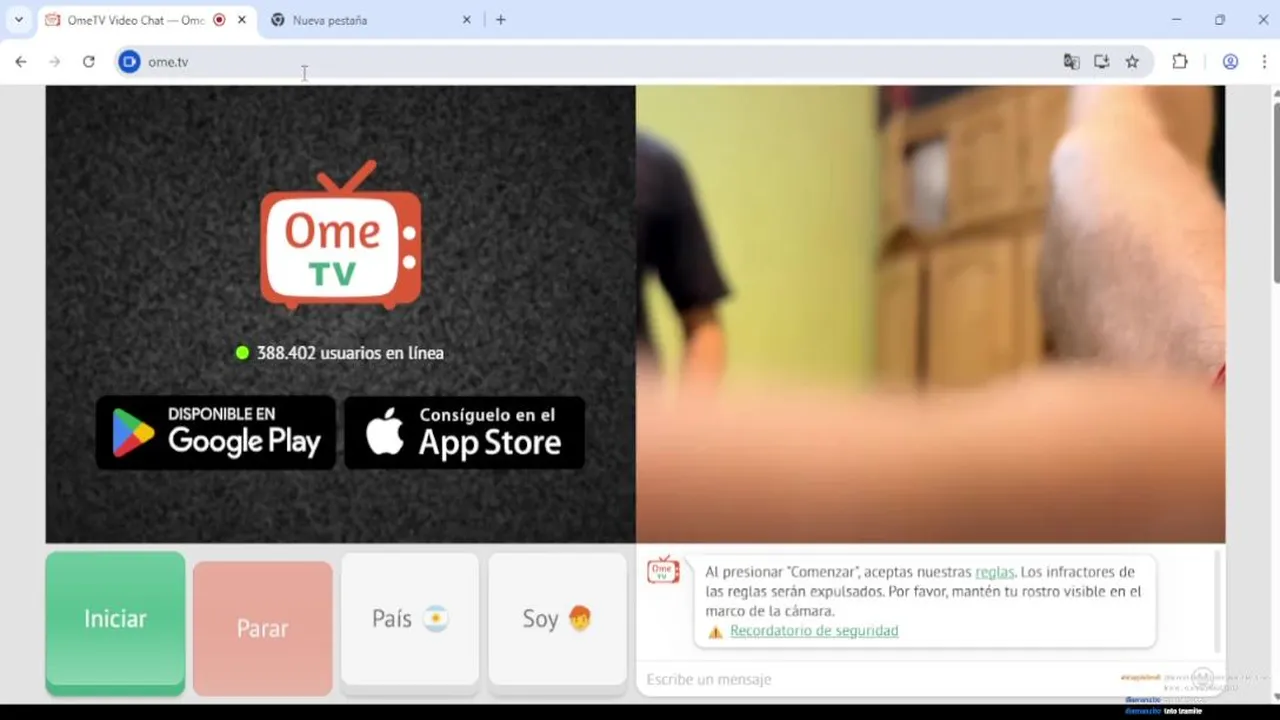
Task: Click the browser back arrow
Action: coord(21,62)
